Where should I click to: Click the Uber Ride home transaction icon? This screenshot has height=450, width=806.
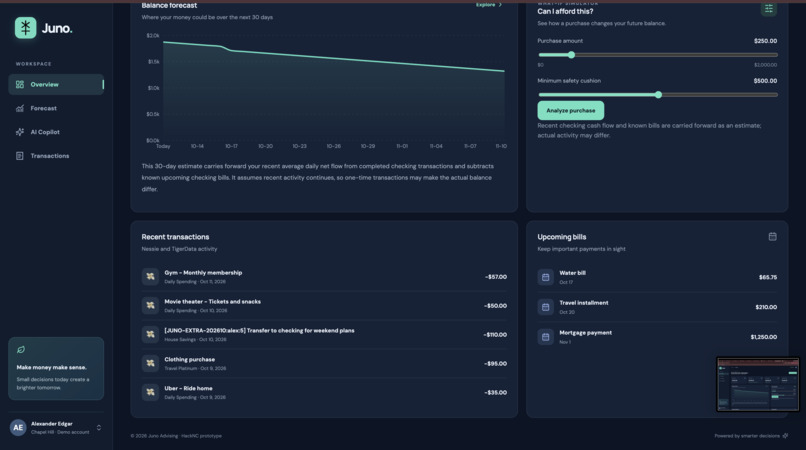coord(150,392)
